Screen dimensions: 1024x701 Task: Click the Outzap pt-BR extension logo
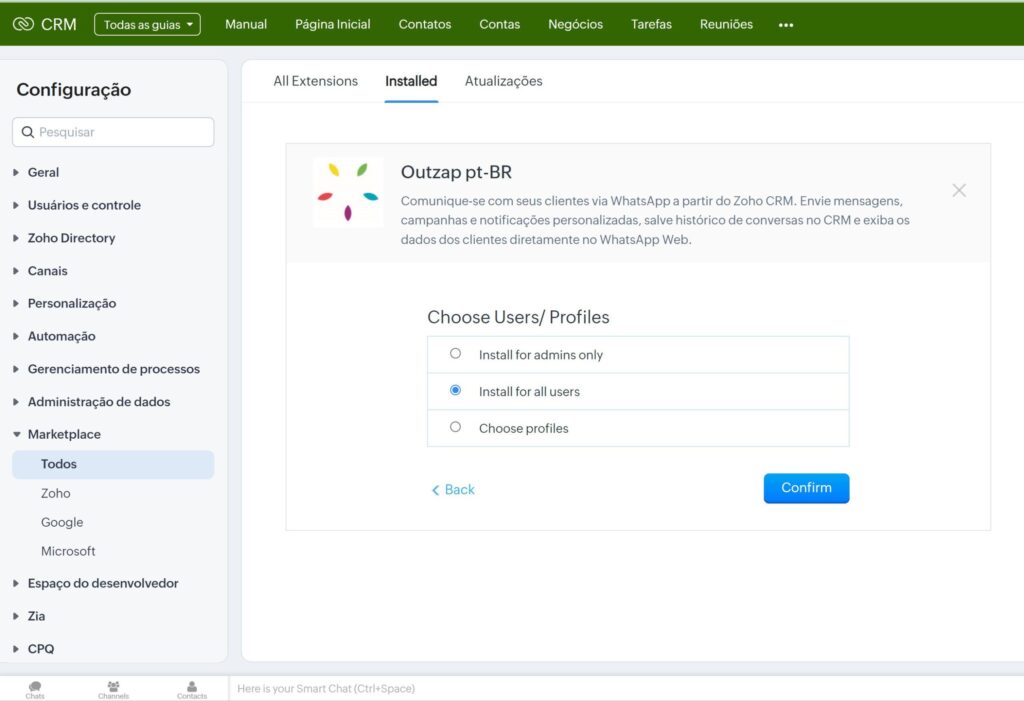(x=348, y=192)
